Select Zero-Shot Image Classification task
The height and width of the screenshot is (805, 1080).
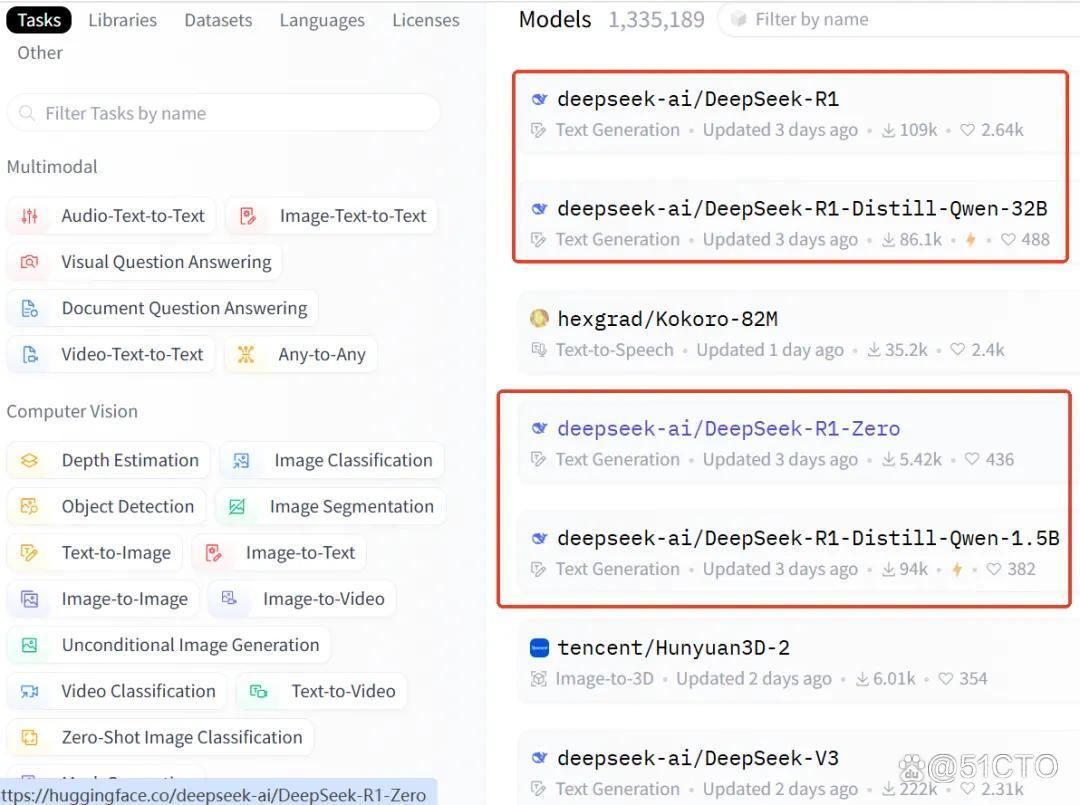[160, 738]
